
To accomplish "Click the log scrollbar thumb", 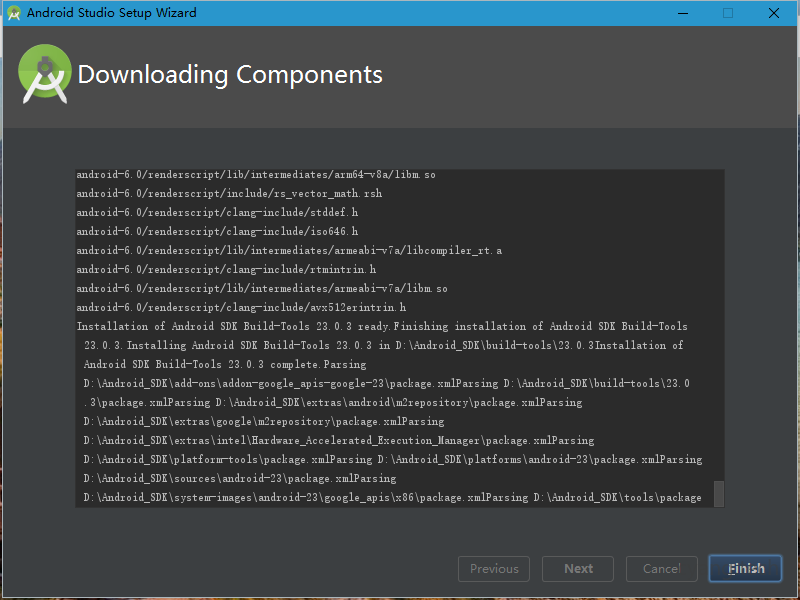I will pos(718,494).
